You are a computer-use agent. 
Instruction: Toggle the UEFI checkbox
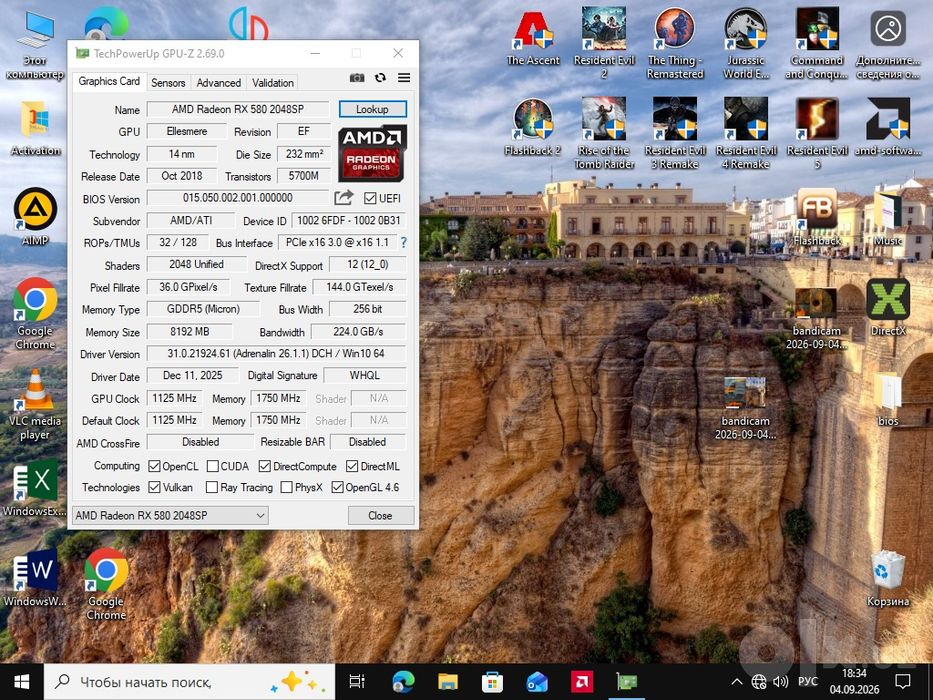tap(370, 198)
